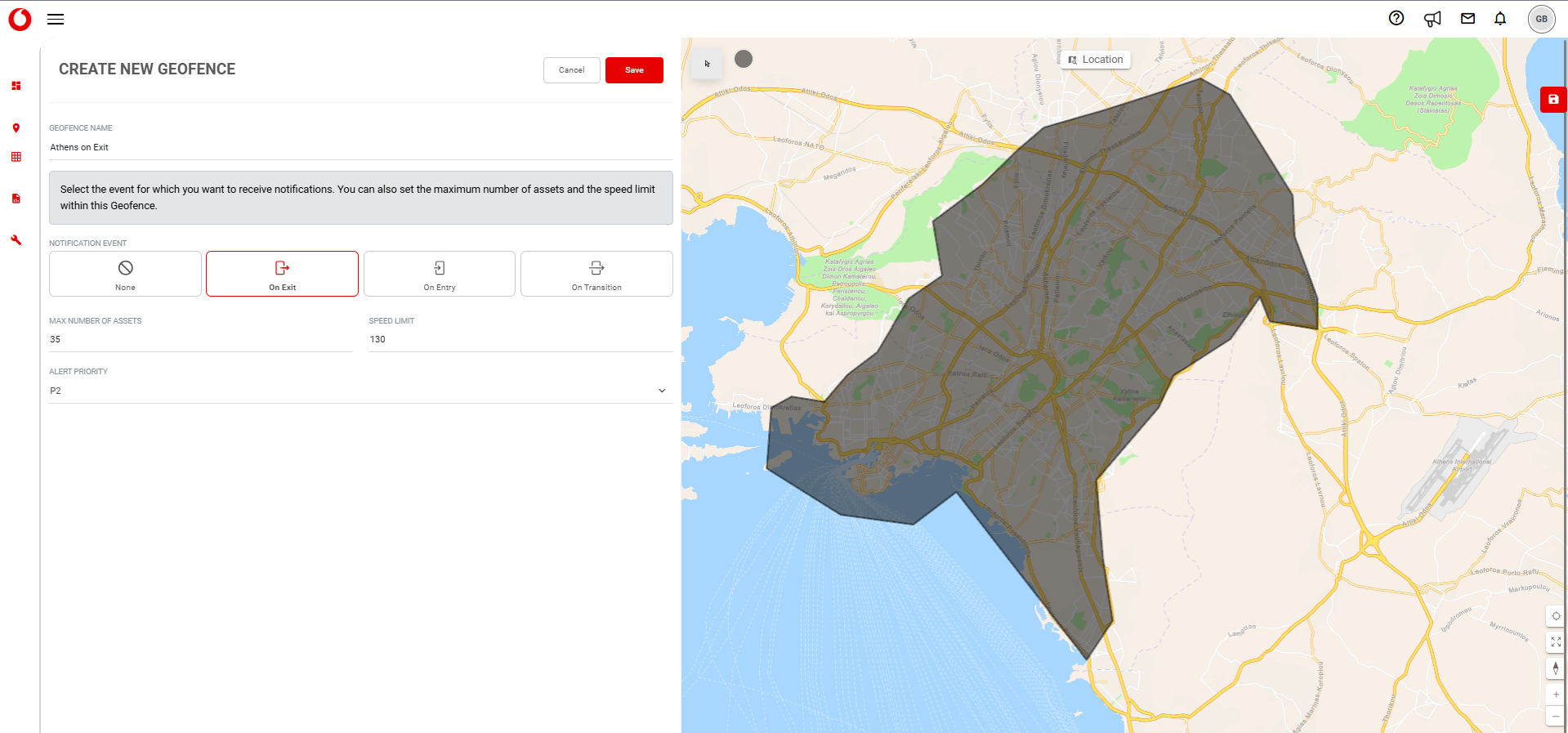Open the GB user account menu
The height and width of the screenshot is (733, 1568).
tap(1541, 19)
